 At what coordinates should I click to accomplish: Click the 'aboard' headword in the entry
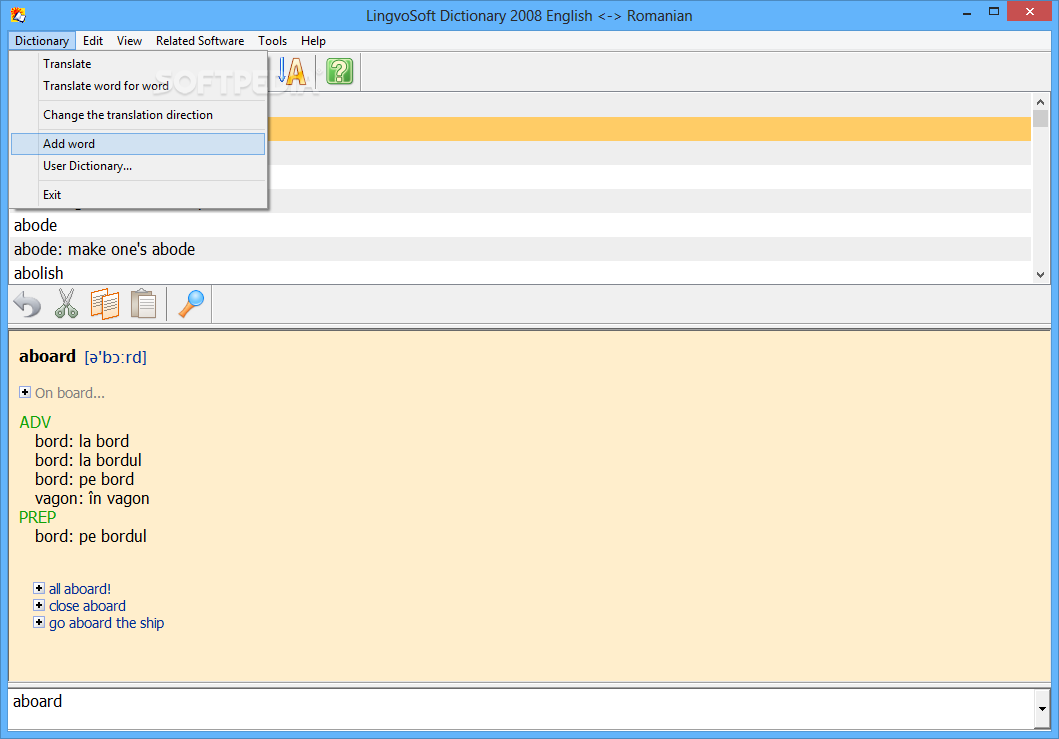click(47, 356)
